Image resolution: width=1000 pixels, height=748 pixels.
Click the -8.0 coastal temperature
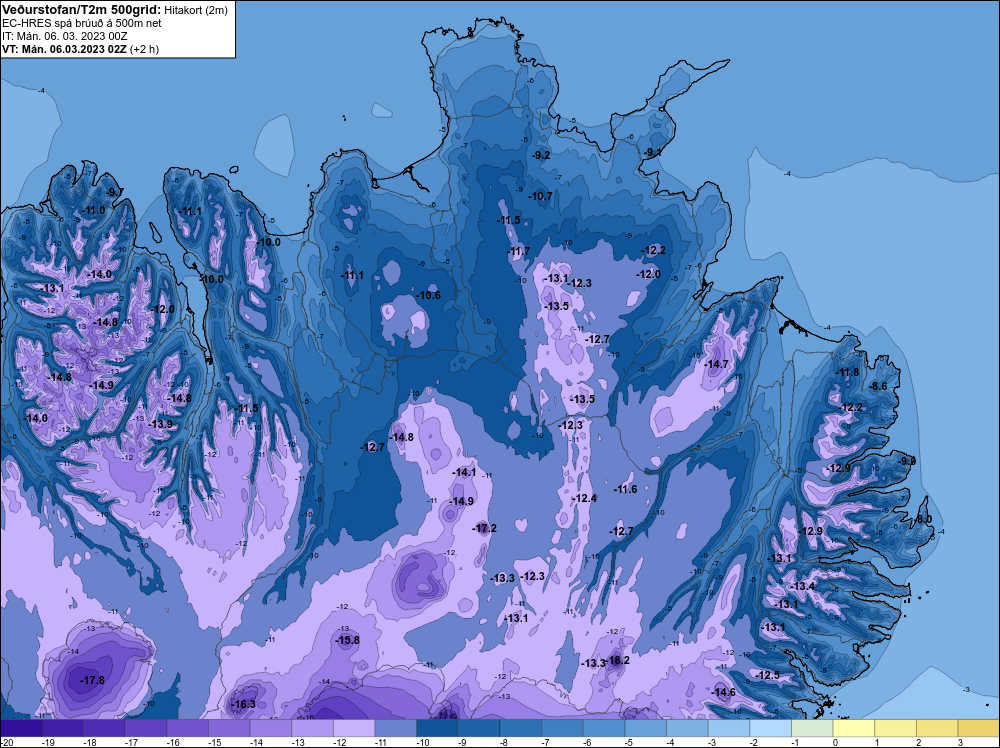(x=924, y=519)
